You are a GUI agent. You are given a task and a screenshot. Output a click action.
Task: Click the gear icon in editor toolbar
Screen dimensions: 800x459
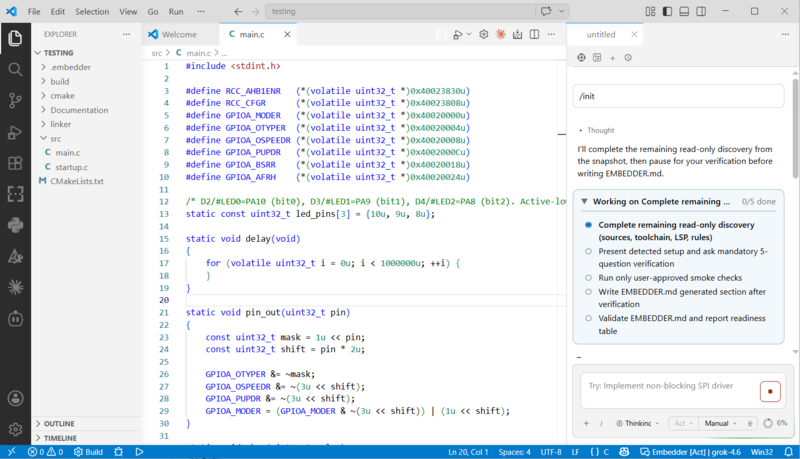click(x=484, y=34)
